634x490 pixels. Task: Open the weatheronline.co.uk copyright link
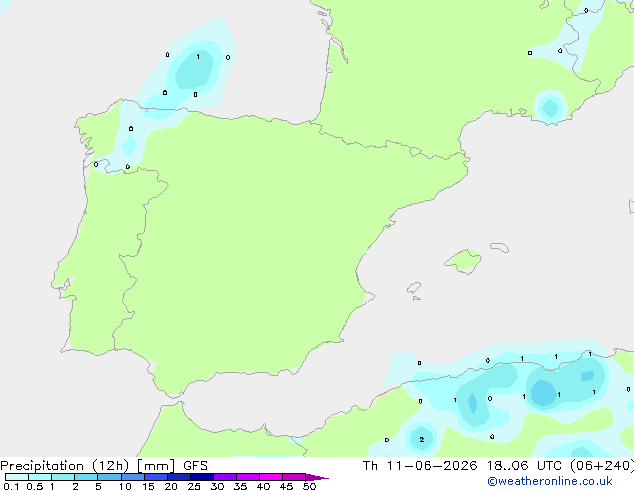(550, 481)
